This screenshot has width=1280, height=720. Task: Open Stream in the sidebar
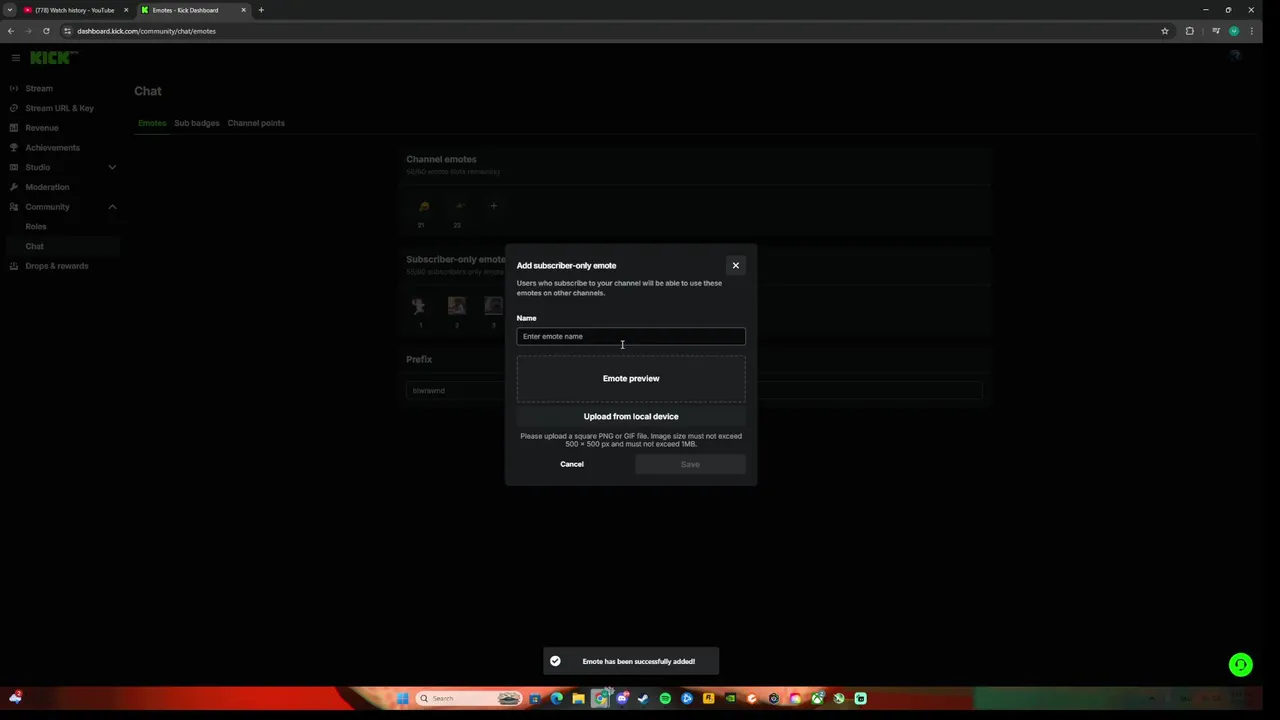pyautogui.click(x=39, y=88)
